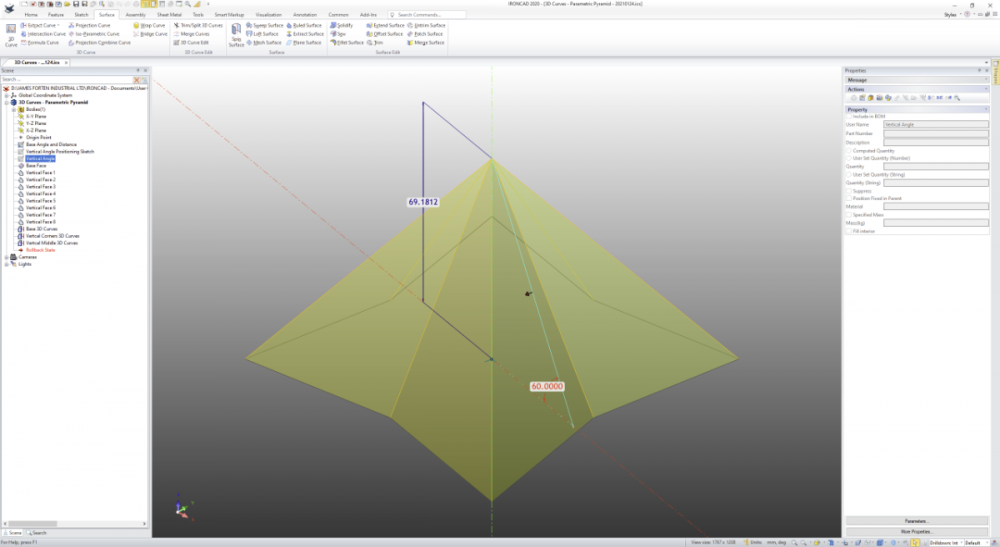Switch to the Visualization ribbon tab
Viewport: 1000px width, 547px height.
268,15
